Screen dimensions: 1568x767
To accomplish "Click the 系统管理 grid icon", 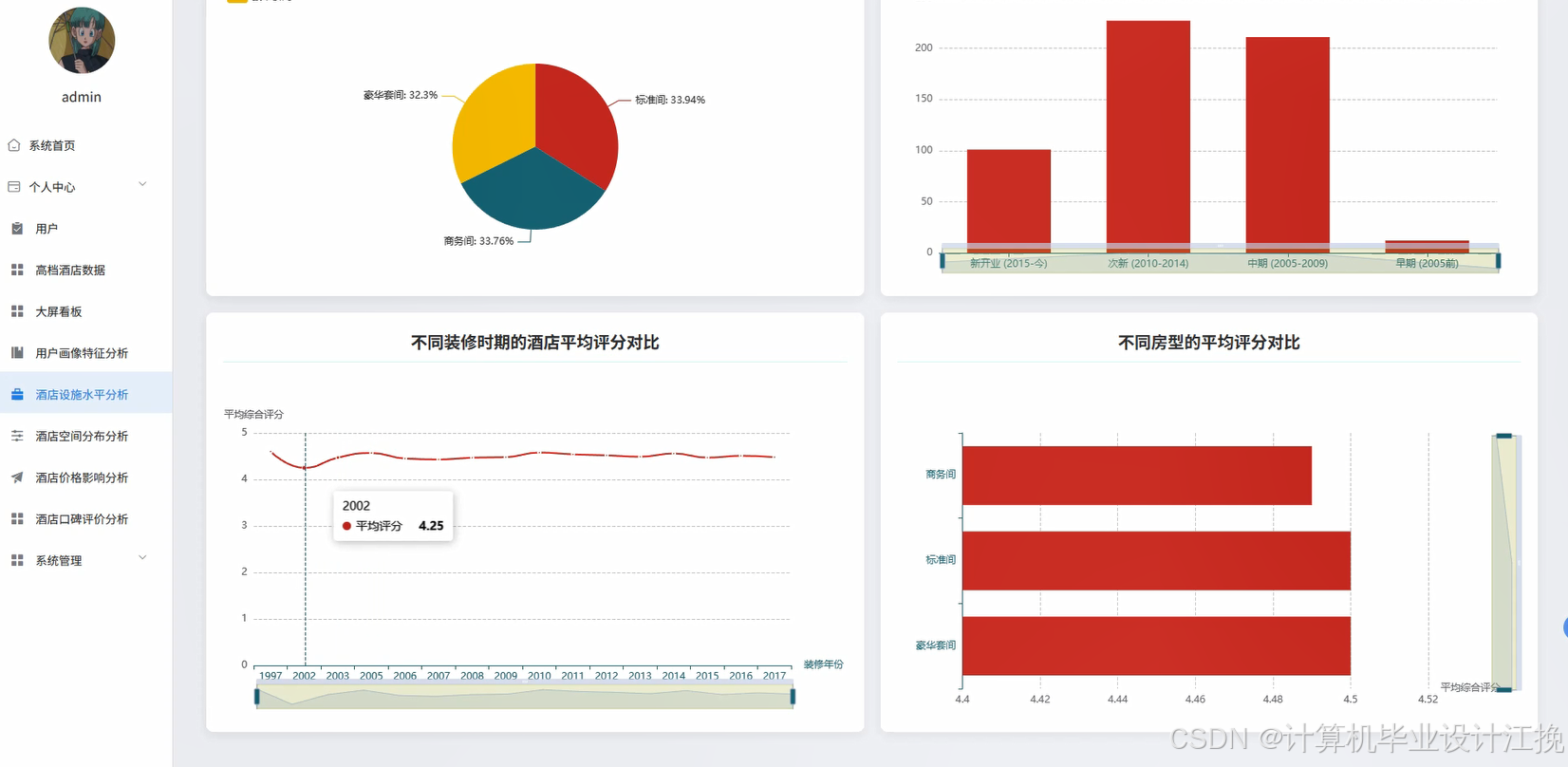I will (17, 560).
